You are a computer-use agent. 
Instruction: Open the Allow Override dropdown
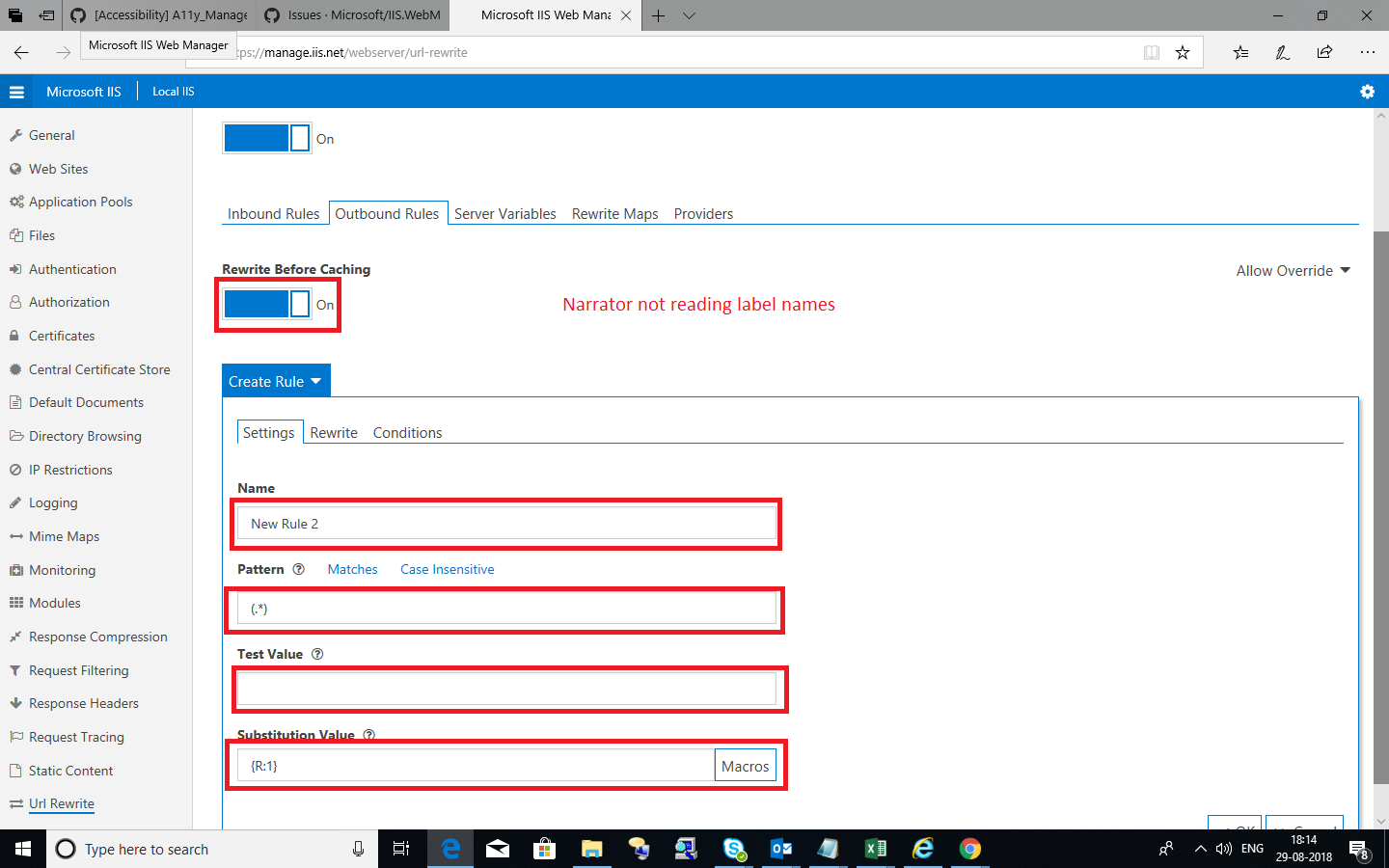(x=1293, y=270)
